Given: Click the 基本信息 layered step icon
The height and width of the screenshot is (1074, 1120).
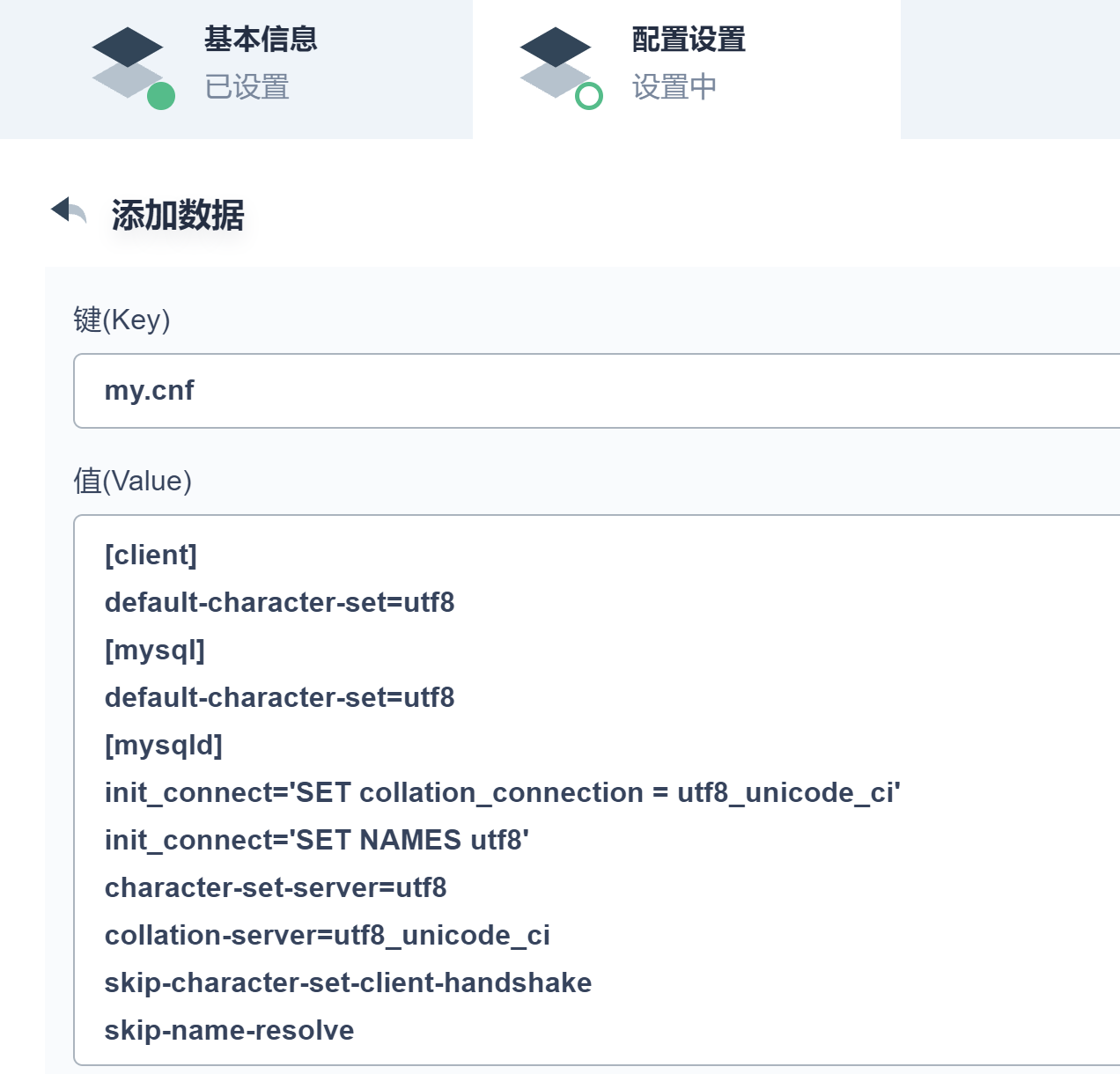Looking at the screenshot, I should coord(128,62).
